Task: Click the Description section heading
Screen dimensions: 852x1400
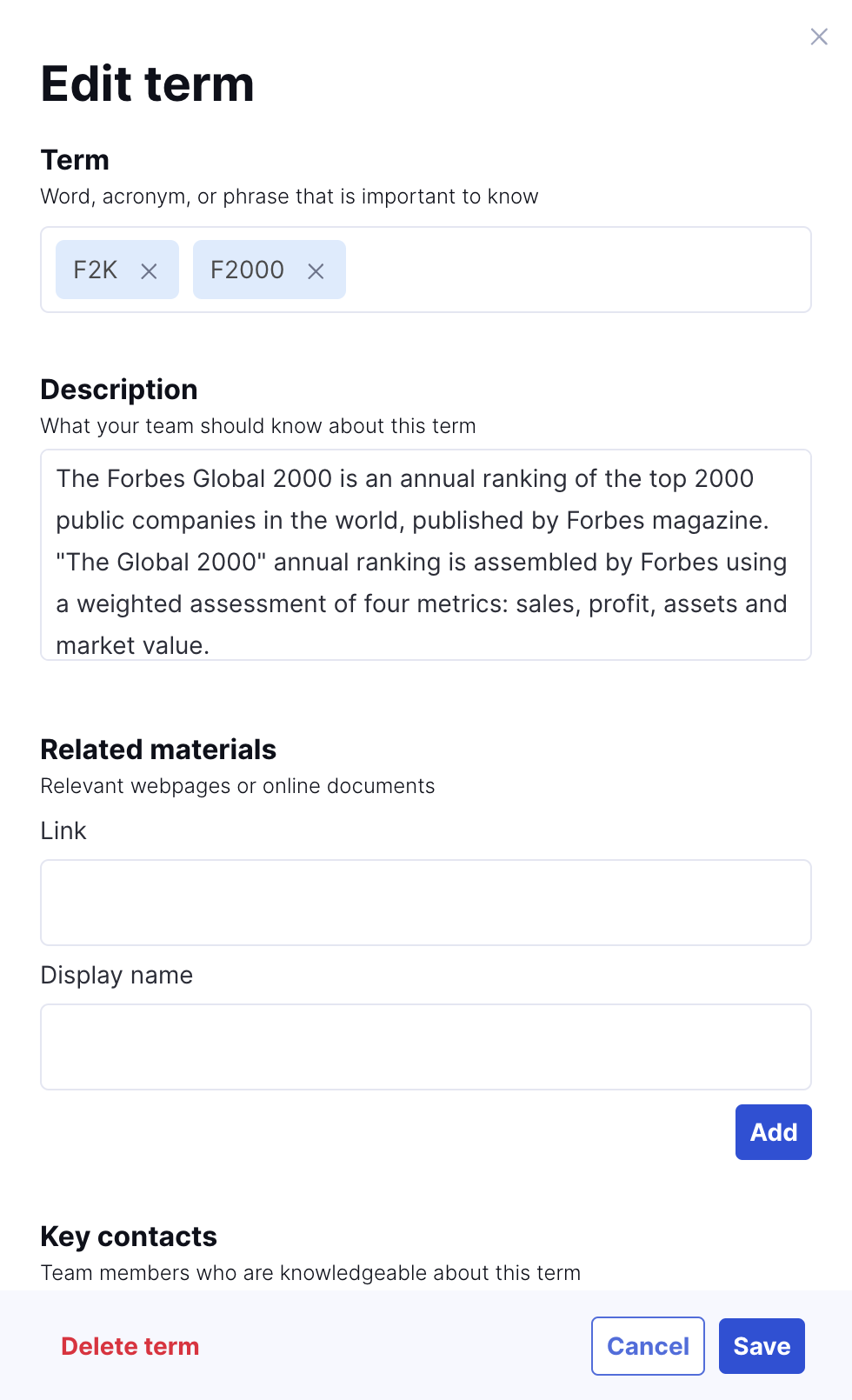Action: (119, 390)
